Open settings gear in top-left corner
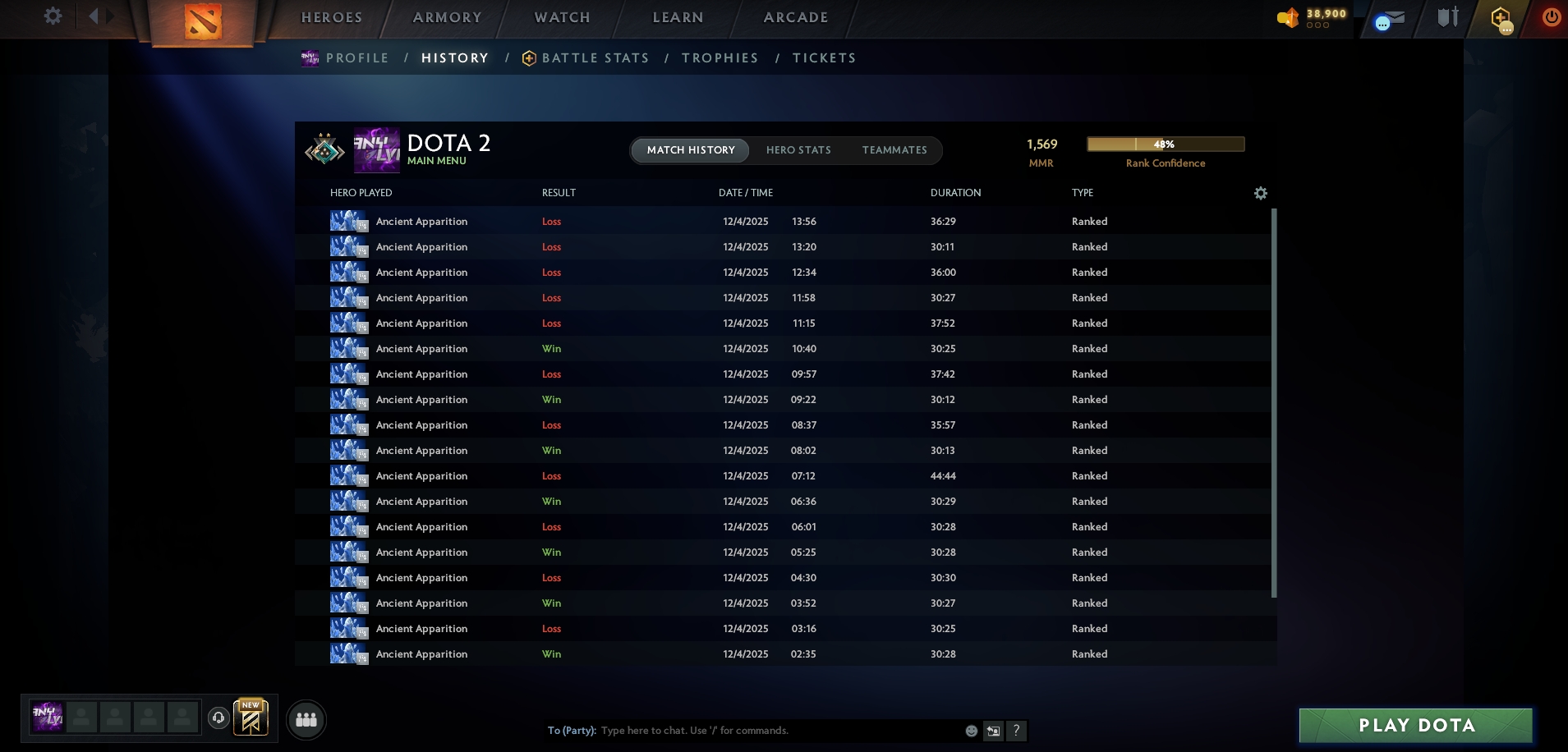 coord(53,16)
